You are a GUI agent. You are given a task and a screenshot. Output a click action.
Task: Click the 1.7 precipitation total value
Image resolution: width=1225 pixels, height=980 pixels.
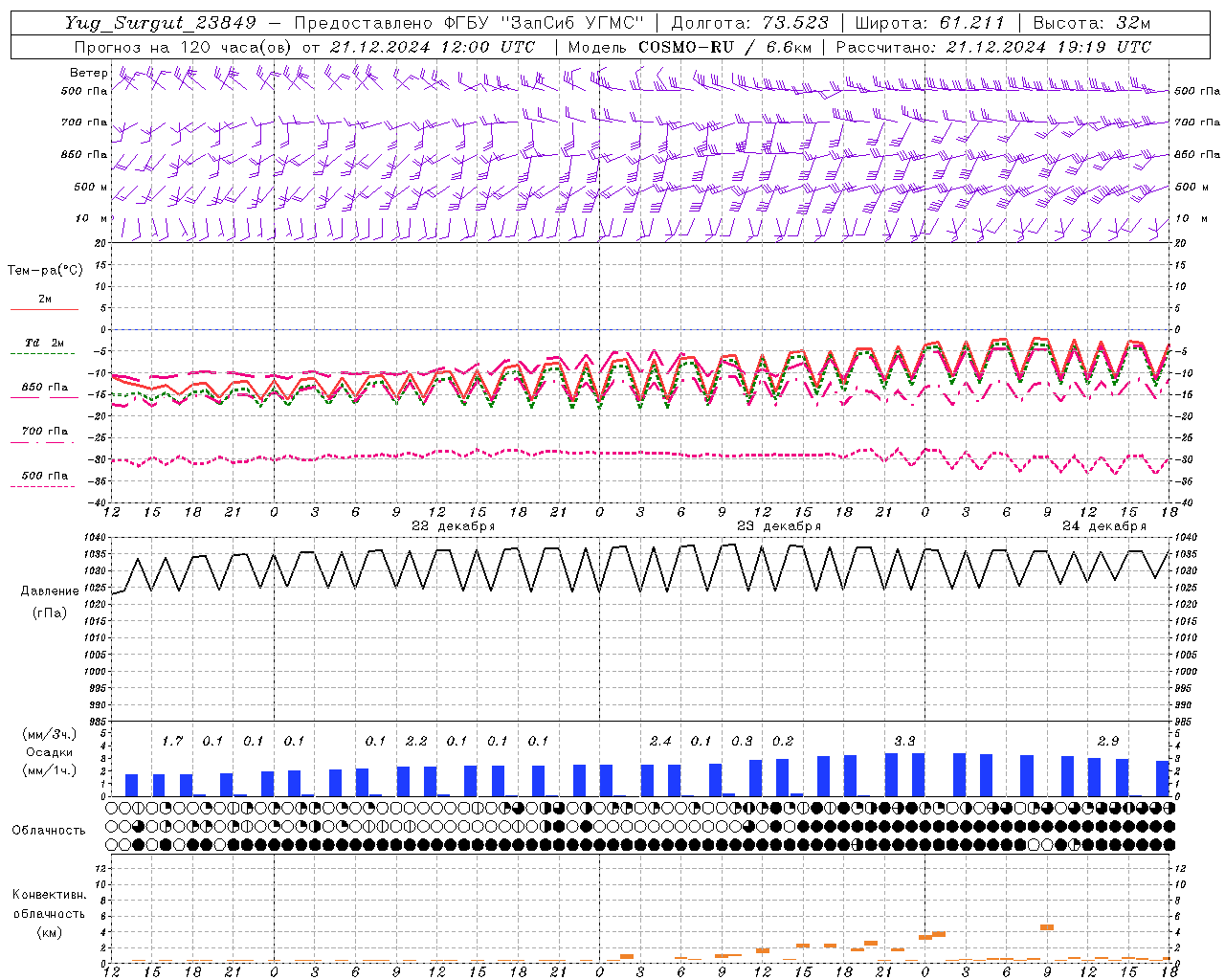coord(172,741)
